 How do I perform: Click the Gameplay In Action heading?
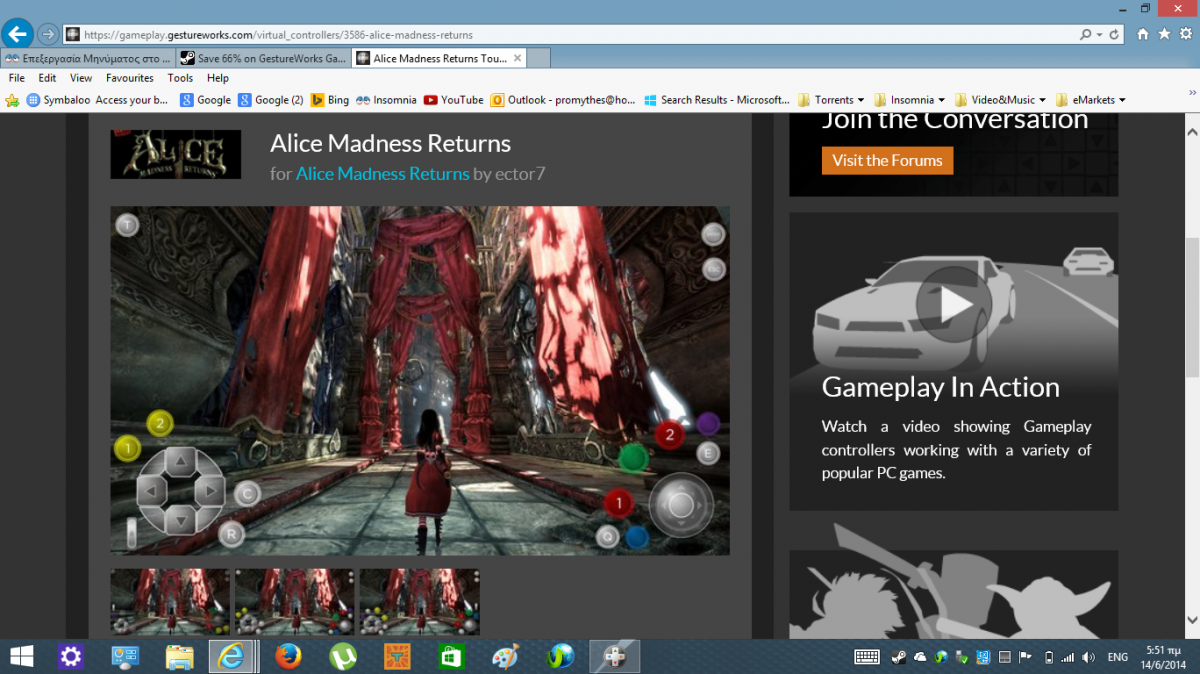point(940,387)
